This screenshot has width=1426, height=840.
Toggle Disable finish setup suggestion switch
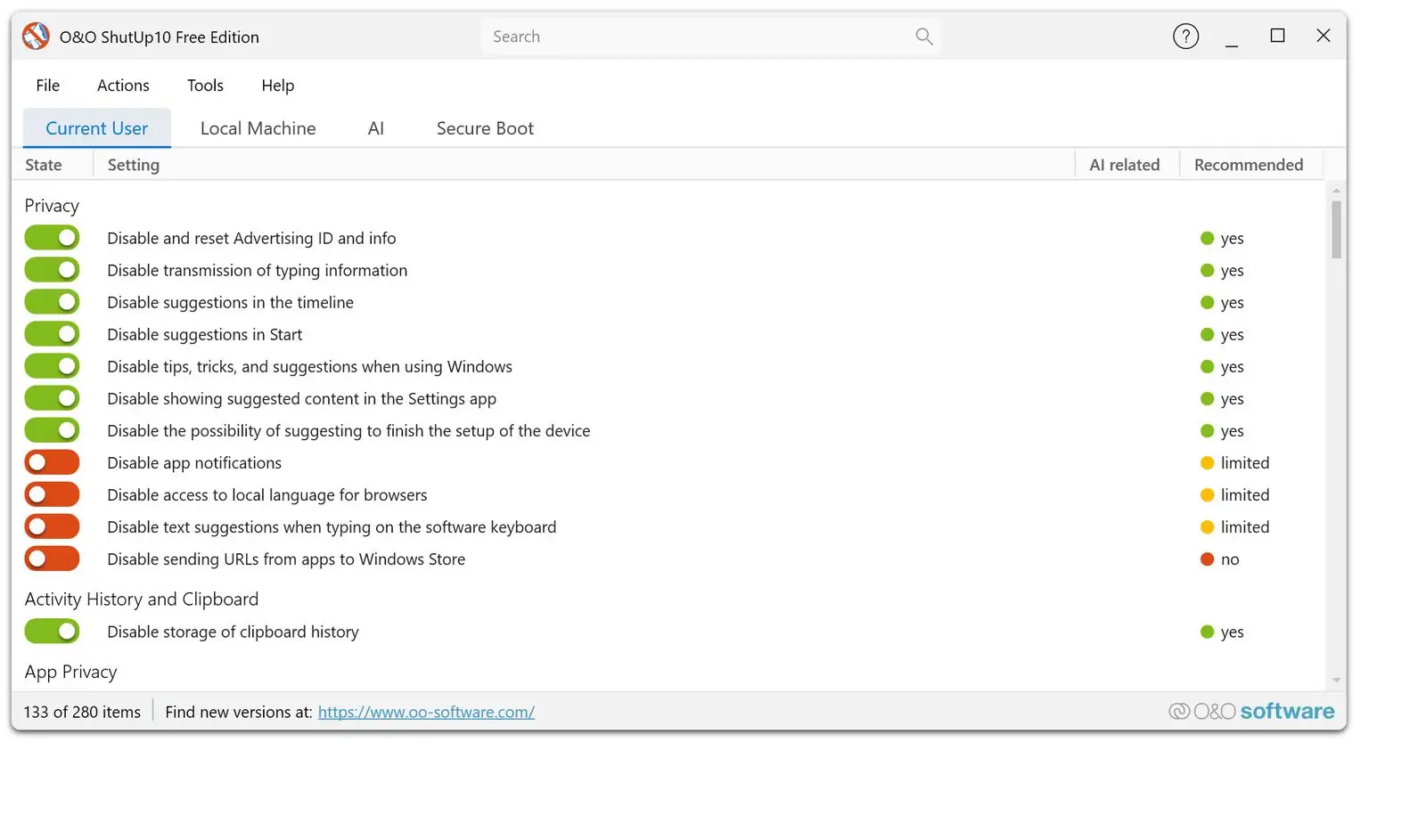52,430
